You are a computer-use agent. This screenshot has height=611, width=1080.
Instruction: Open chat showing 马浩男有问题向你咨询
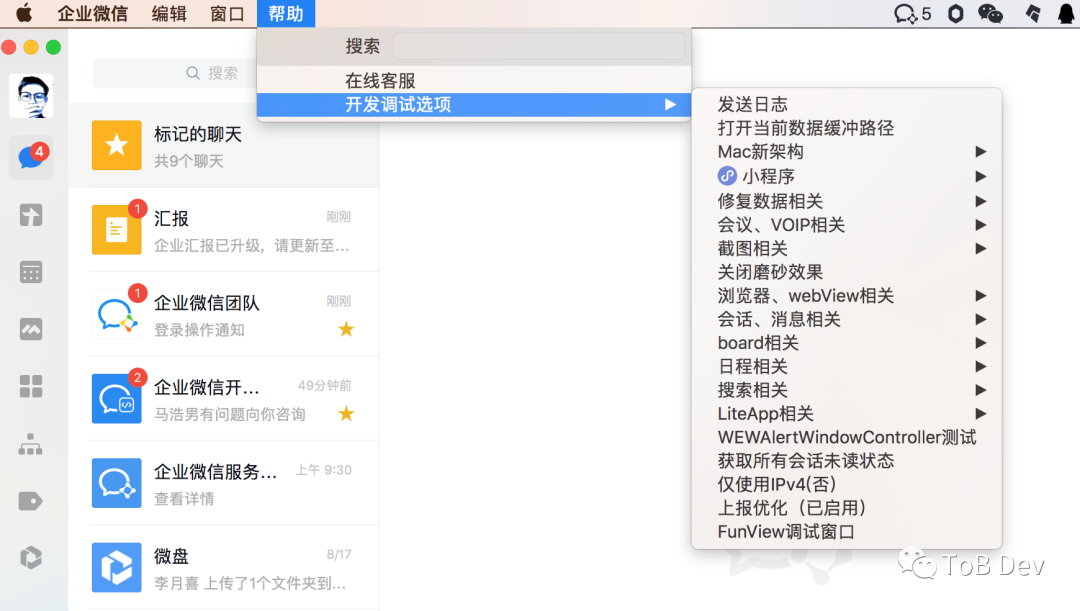[x=224, y=398]
